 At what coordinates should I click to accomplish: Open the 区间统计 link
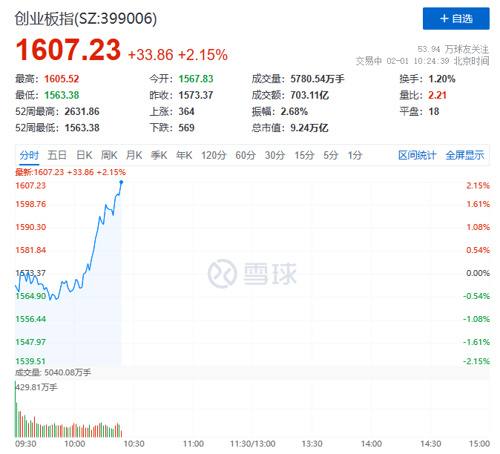click(x=417, y=155)
